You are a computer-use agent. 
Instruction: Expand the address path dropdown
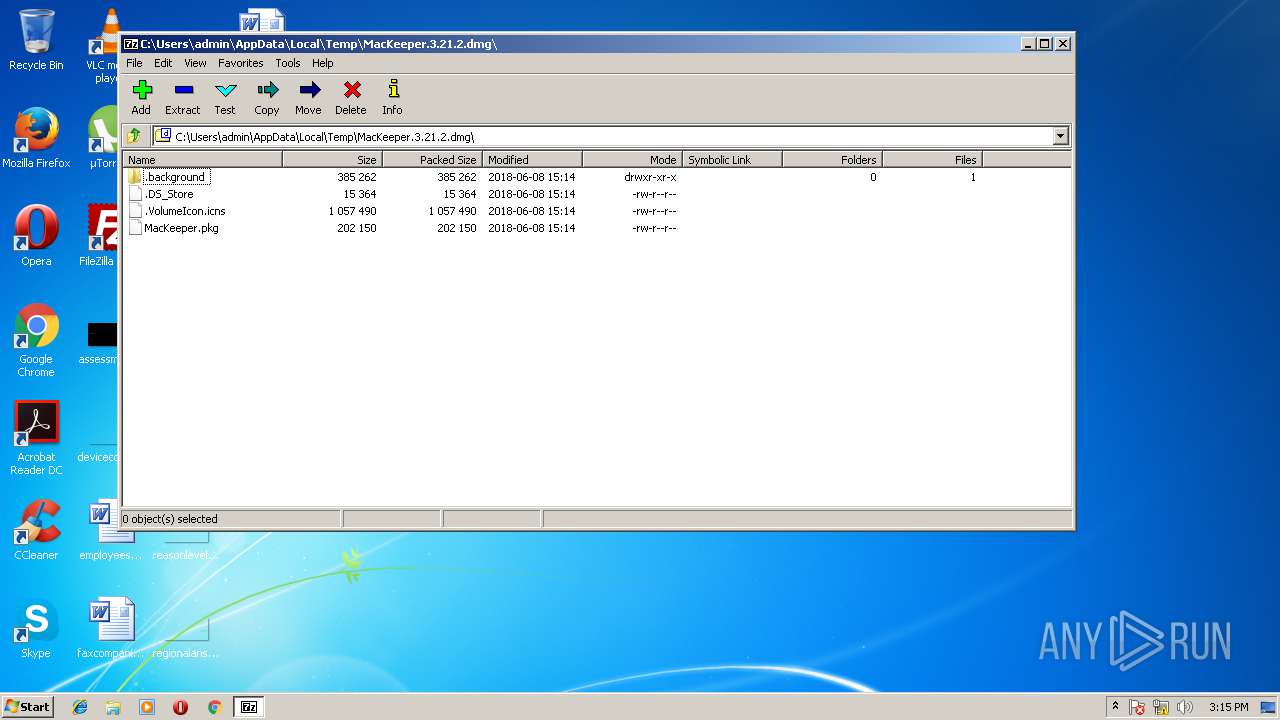tap(1061, 136)
